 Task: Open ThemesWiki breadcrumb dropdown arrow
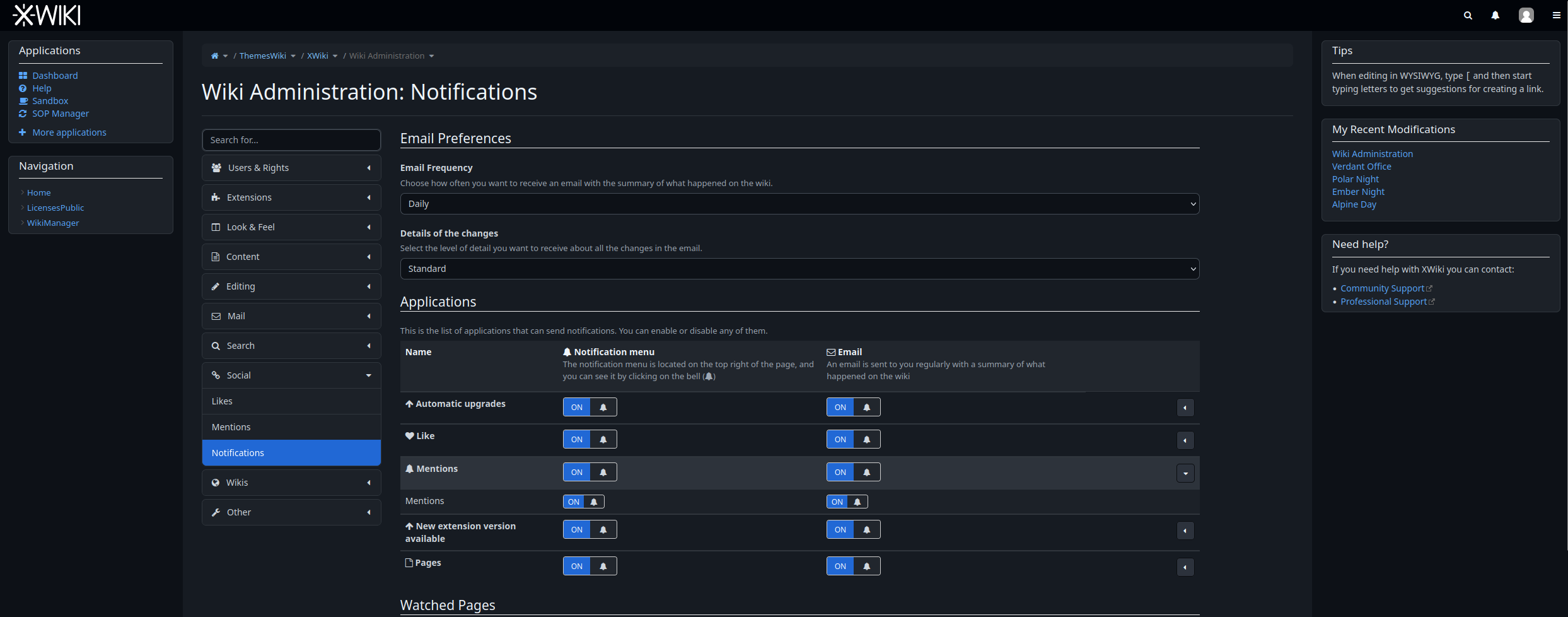[293, 56]
